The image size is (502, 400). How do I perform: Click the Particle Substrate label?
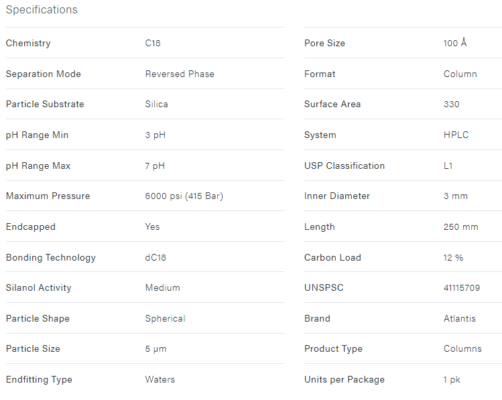point(45,104)
